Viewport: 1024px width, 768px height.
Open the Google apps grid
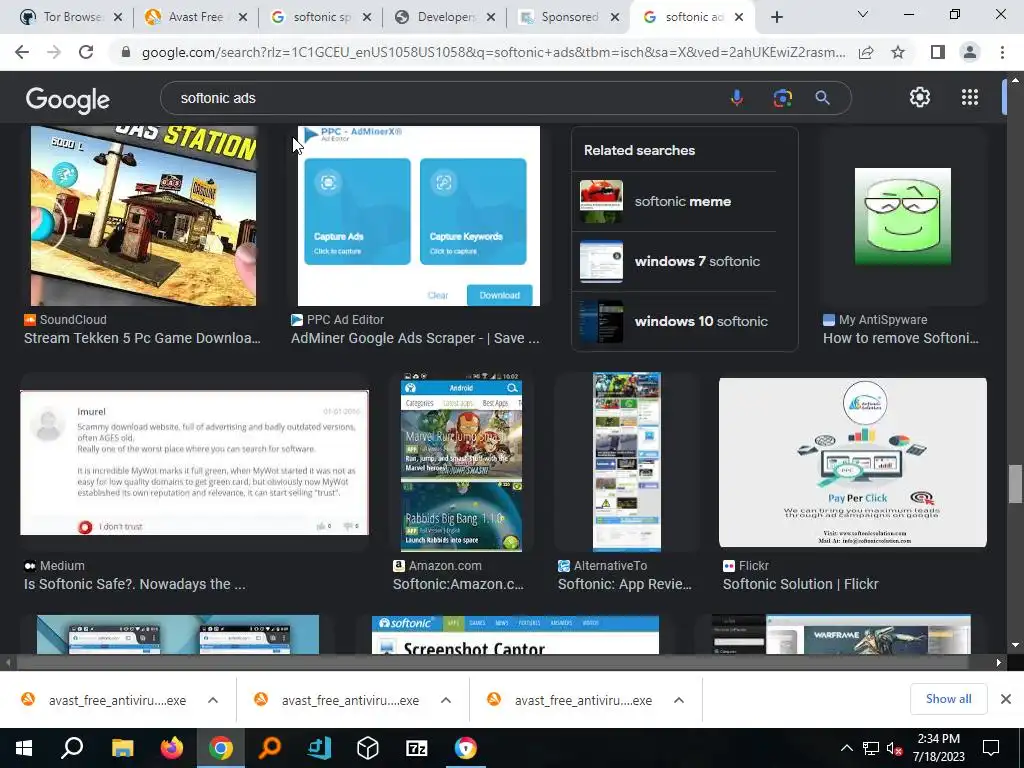[970, 97]
